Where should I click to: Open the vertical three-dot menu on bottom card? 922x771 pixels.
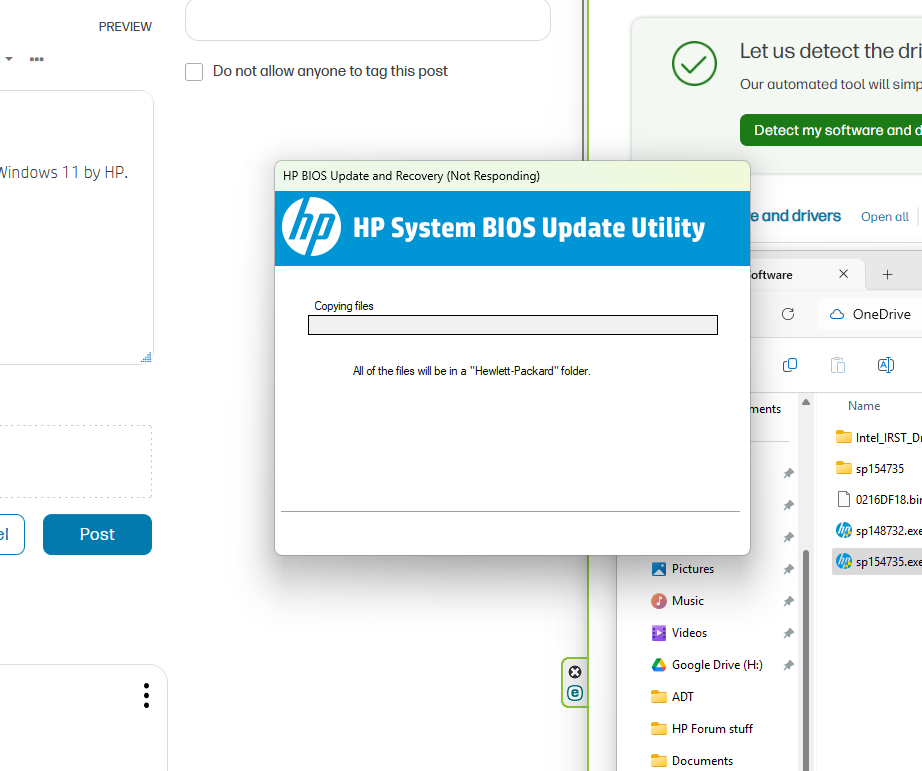click(x=146, y=695)
